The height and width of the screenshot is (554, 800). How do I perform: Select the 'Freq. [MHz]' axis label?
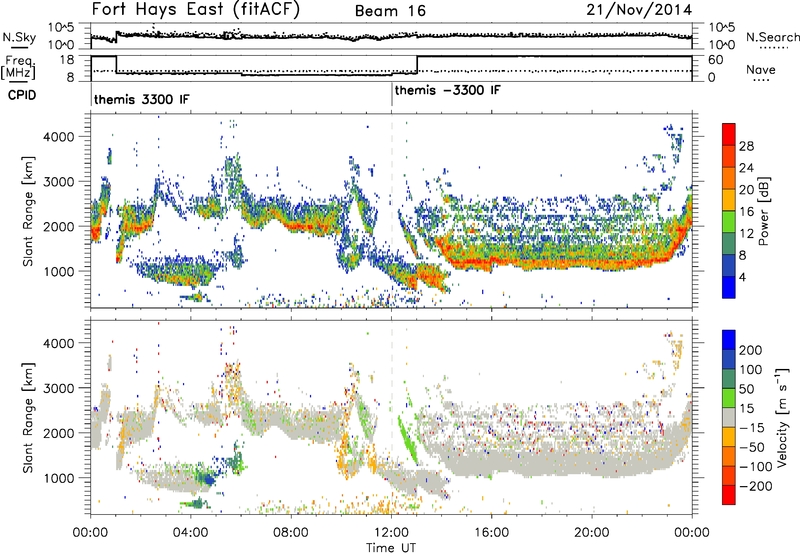tap(18, 68)
